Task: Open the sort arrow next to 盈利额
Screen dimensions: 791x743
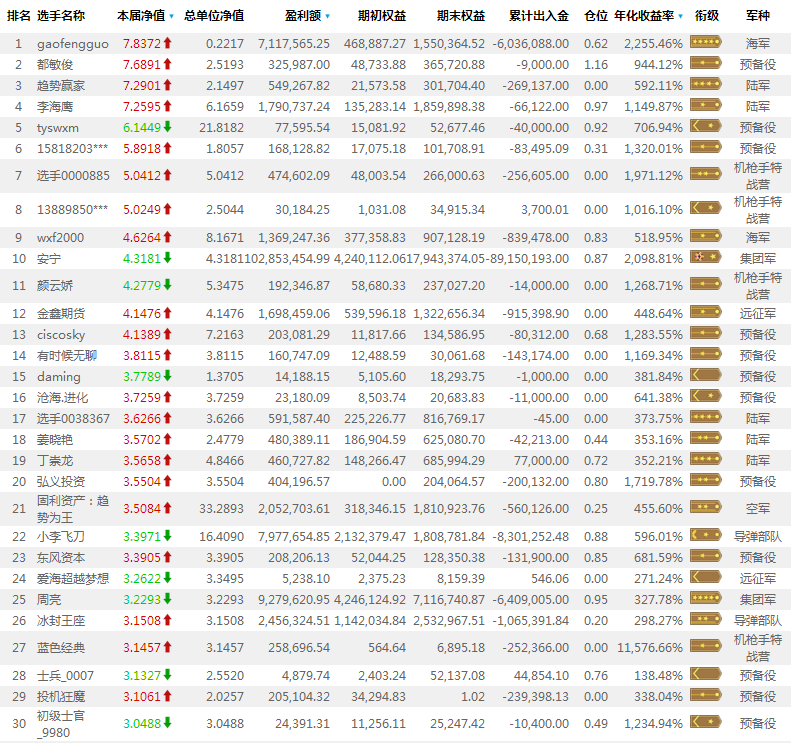Action: click(x=327, y=17)
